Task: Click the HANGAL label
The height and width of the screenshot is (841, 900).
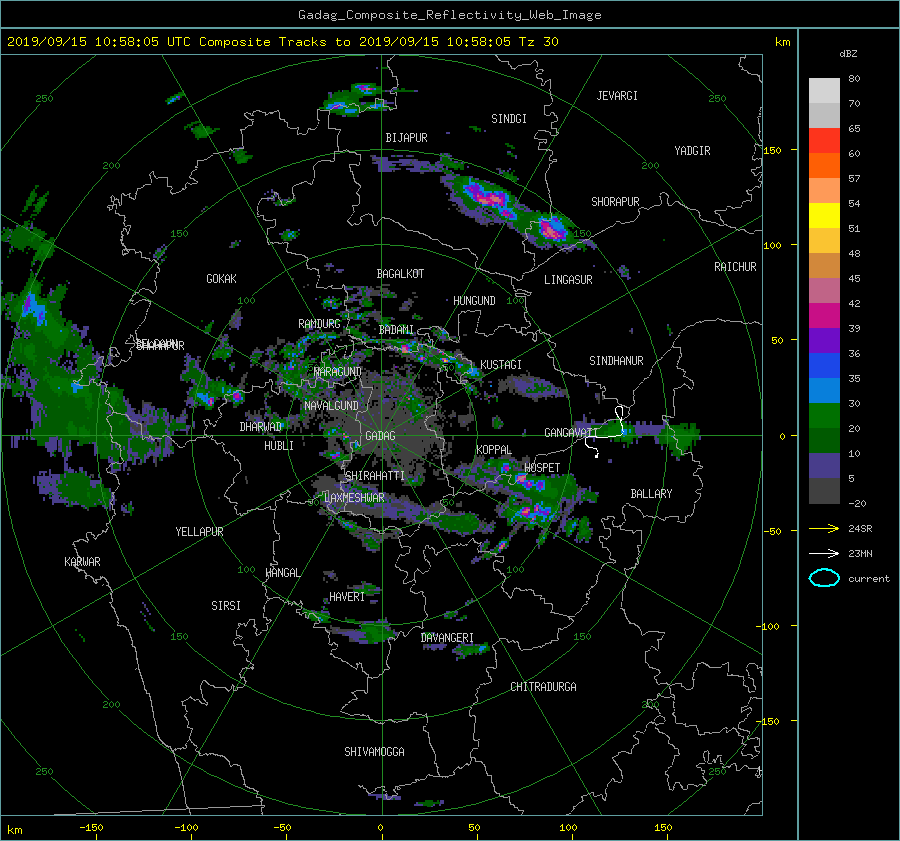Action: coord(282,573)
